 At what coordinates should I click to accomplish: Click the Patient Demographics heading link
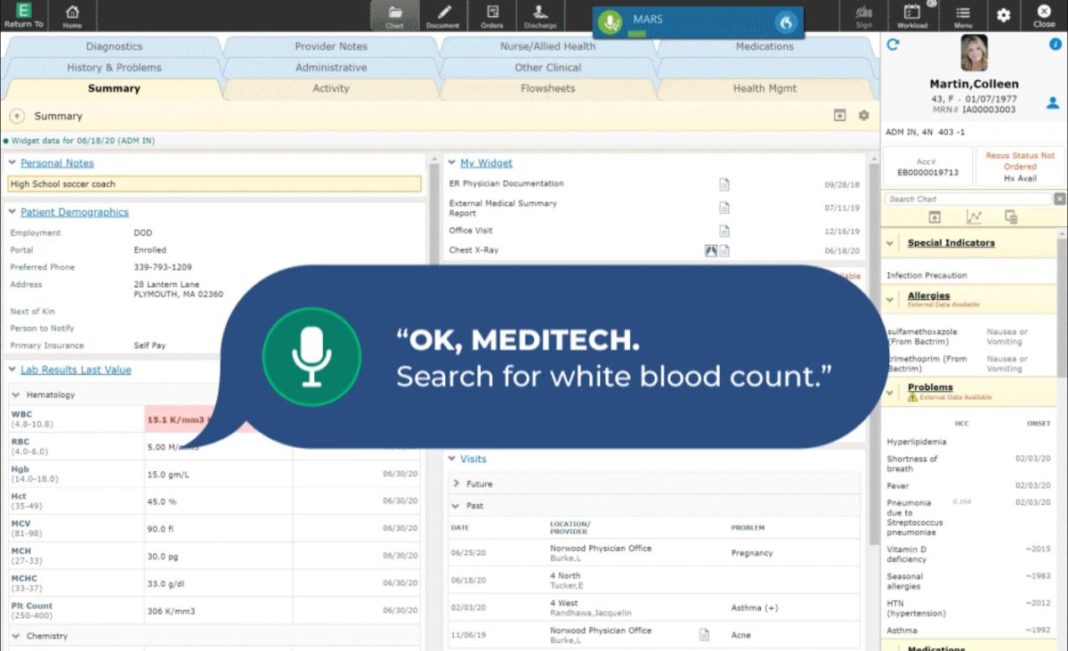(x=75, y=212)
